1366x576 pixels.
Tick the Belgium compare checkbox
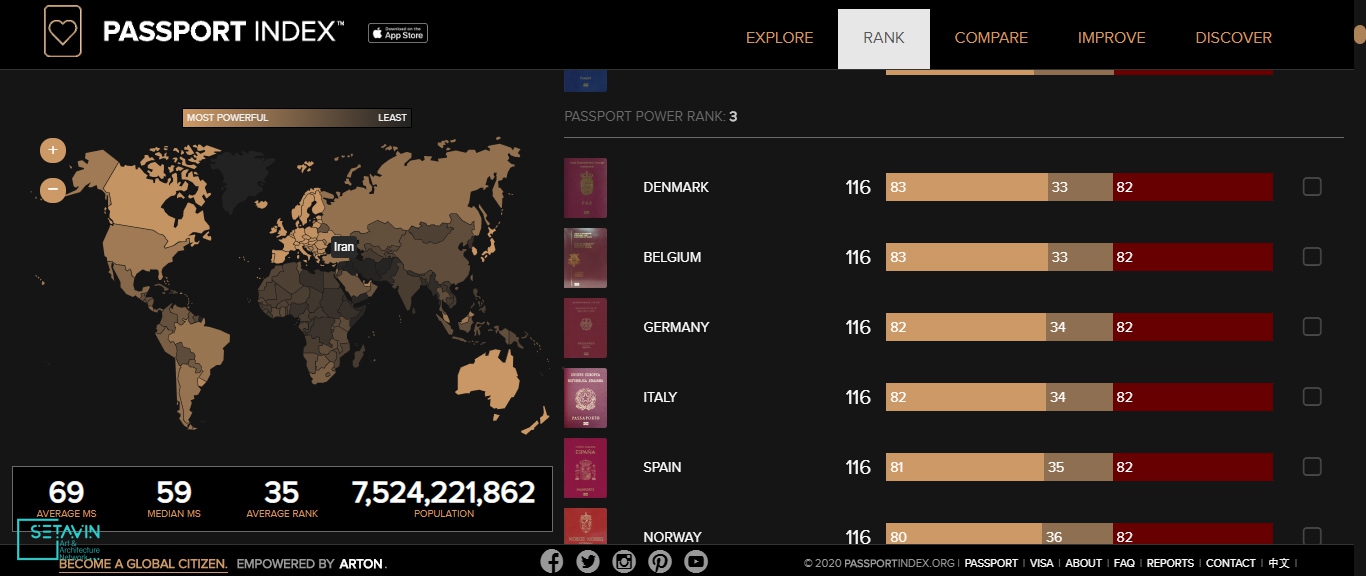point(1312,257)
